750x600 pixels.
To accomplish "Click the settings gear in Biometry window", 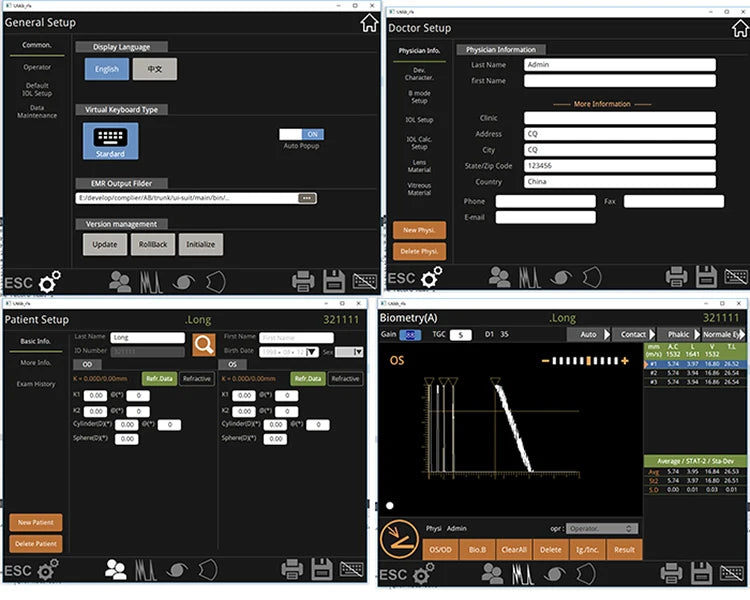I will coord(425,572).
